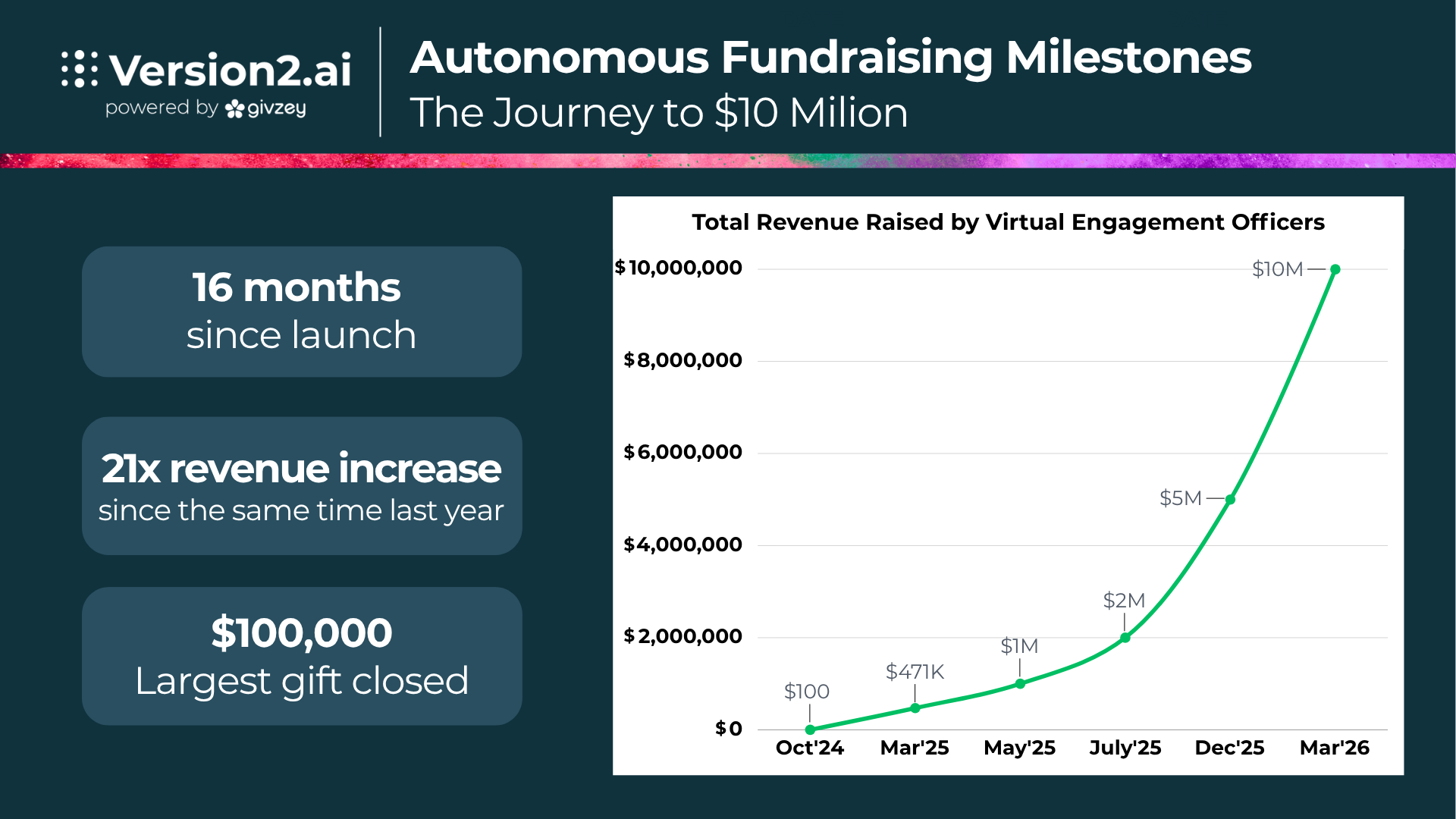This screenshot has height=819, width=1456.
Task: Click the "16 months since launch" card
Action: (x=302, y=312)
